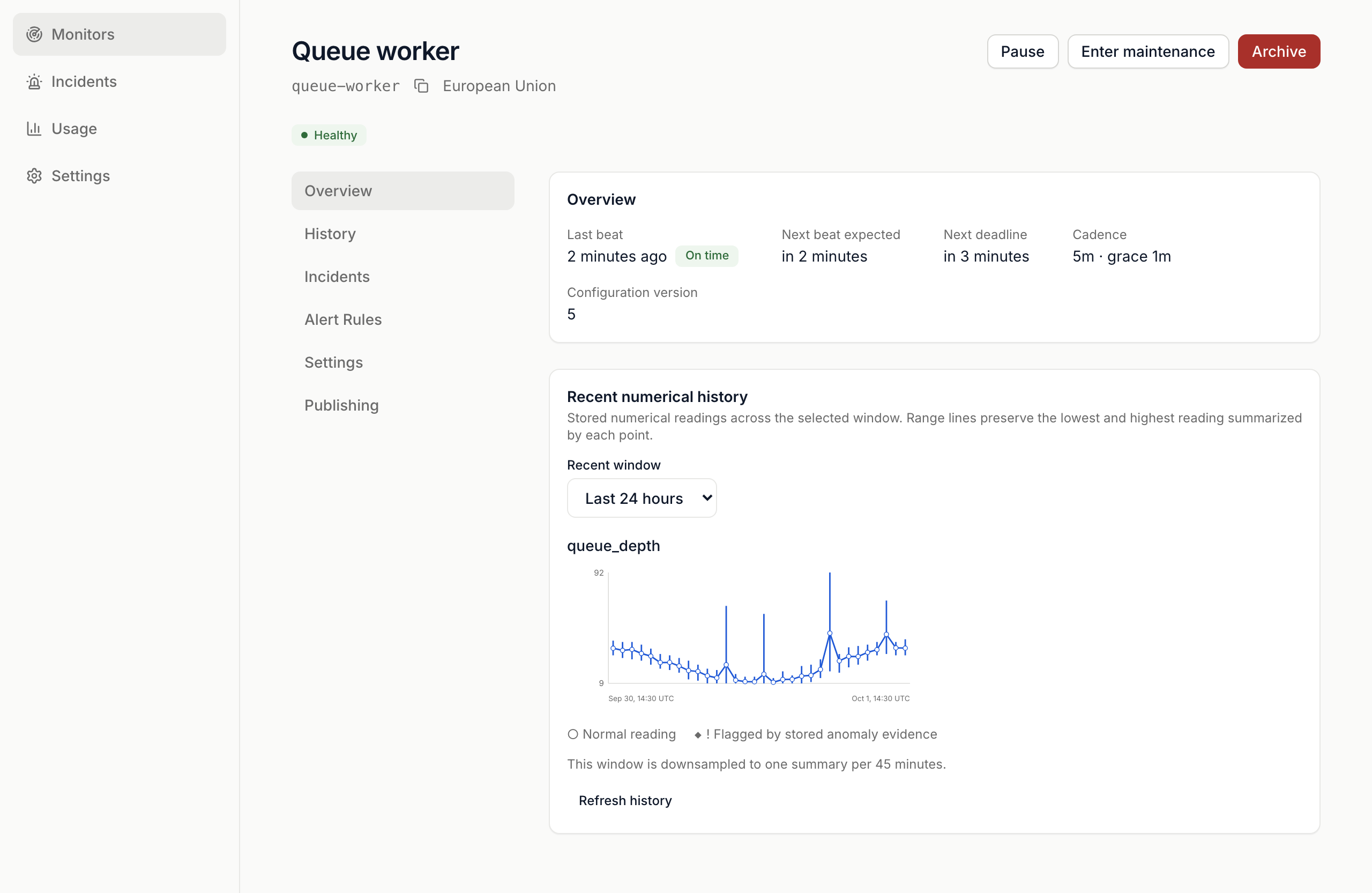This screenshot has height=893, width=1372.
Task: Click the Oct 1, 14:30 UTC axis label
Action: coord(880,698)
